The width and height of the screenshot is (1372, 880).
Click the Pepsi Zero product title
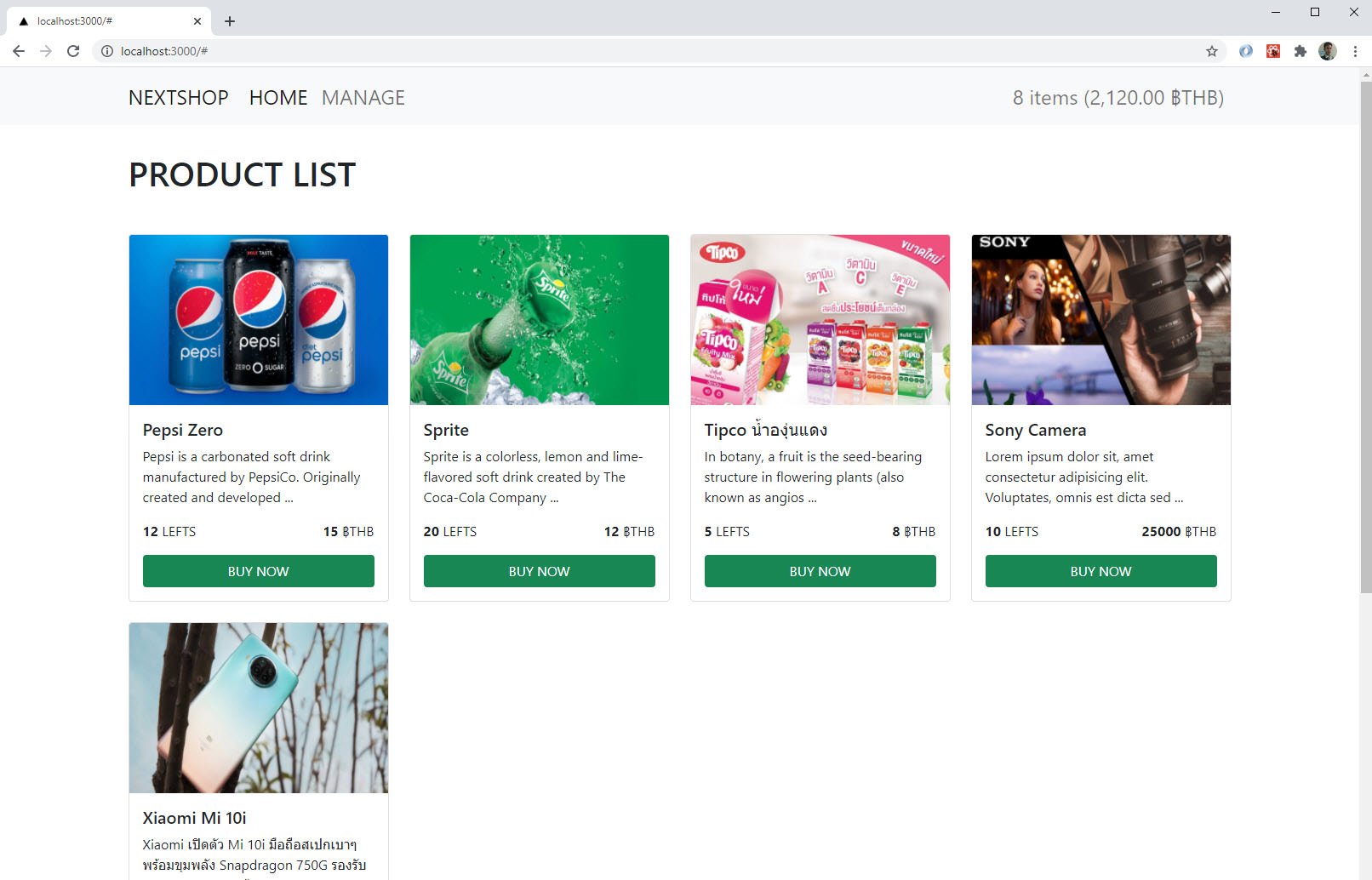183,430
